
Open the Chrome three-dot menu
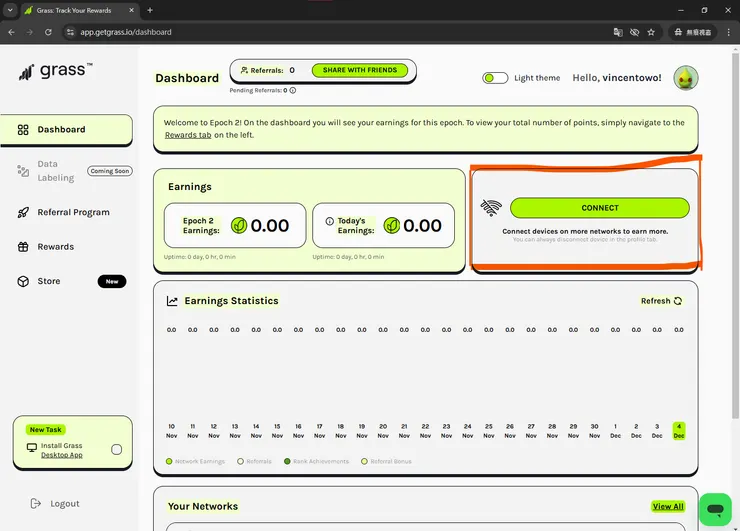pyautogui.click(x=729, y=32)
